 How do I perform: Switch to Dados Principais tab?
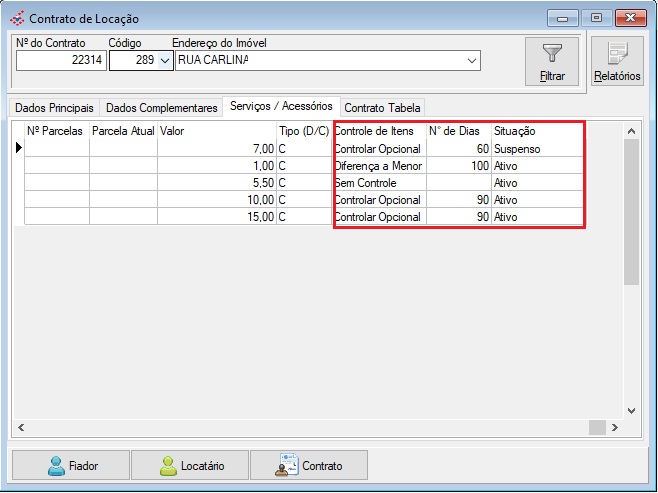pos(54,107)
